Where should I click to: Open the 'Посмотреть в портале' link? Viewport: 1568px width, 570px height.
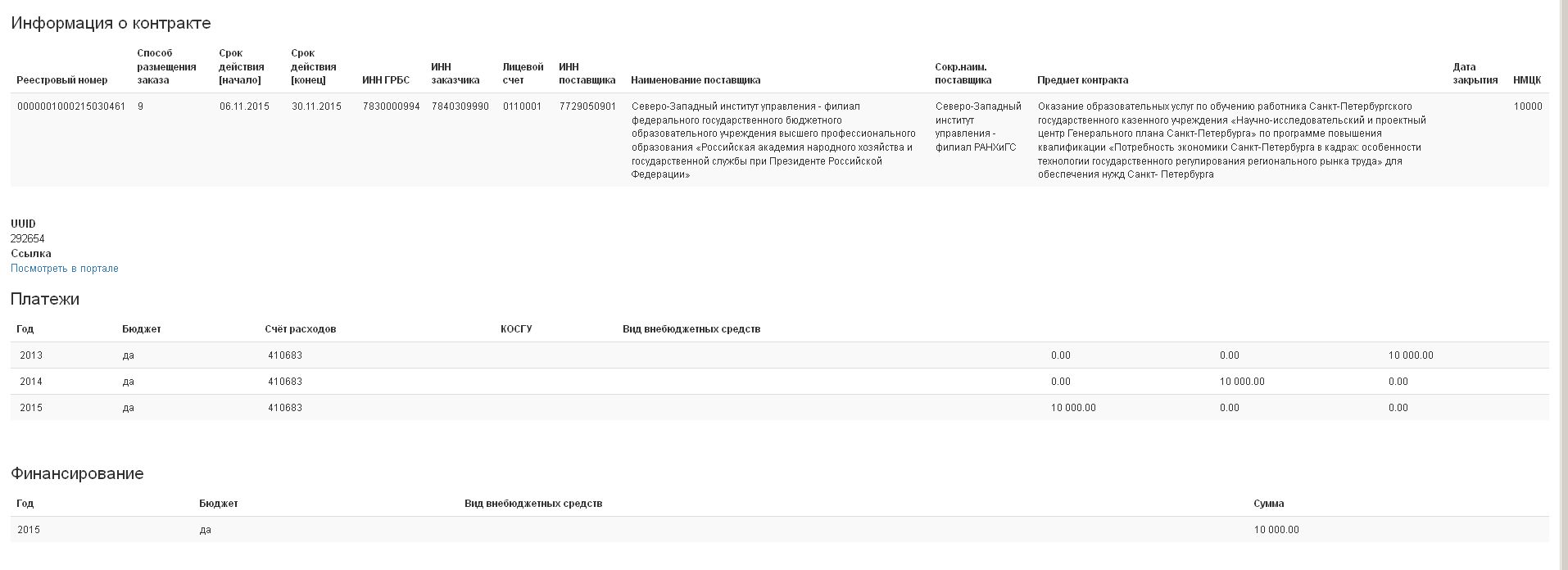click(64, 269)
